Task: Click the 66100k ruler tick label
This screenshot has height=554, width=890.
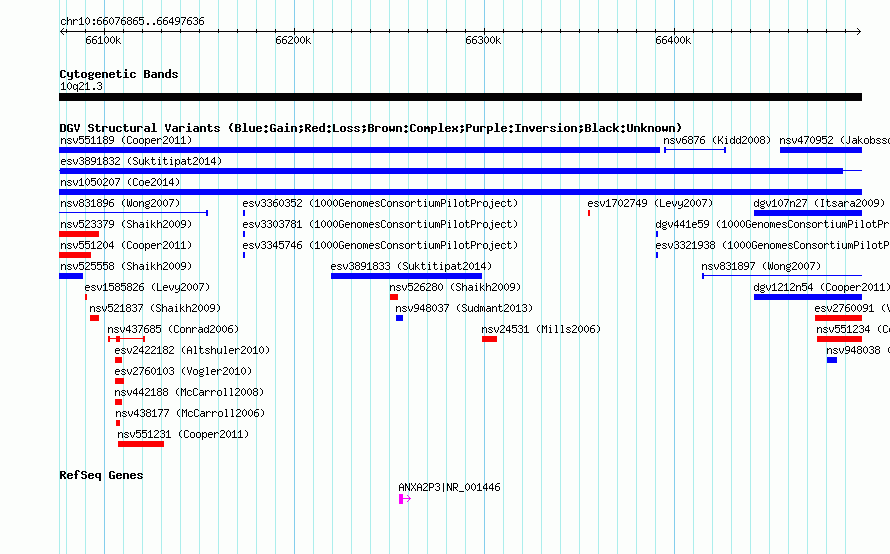Action: click(103, 40)
